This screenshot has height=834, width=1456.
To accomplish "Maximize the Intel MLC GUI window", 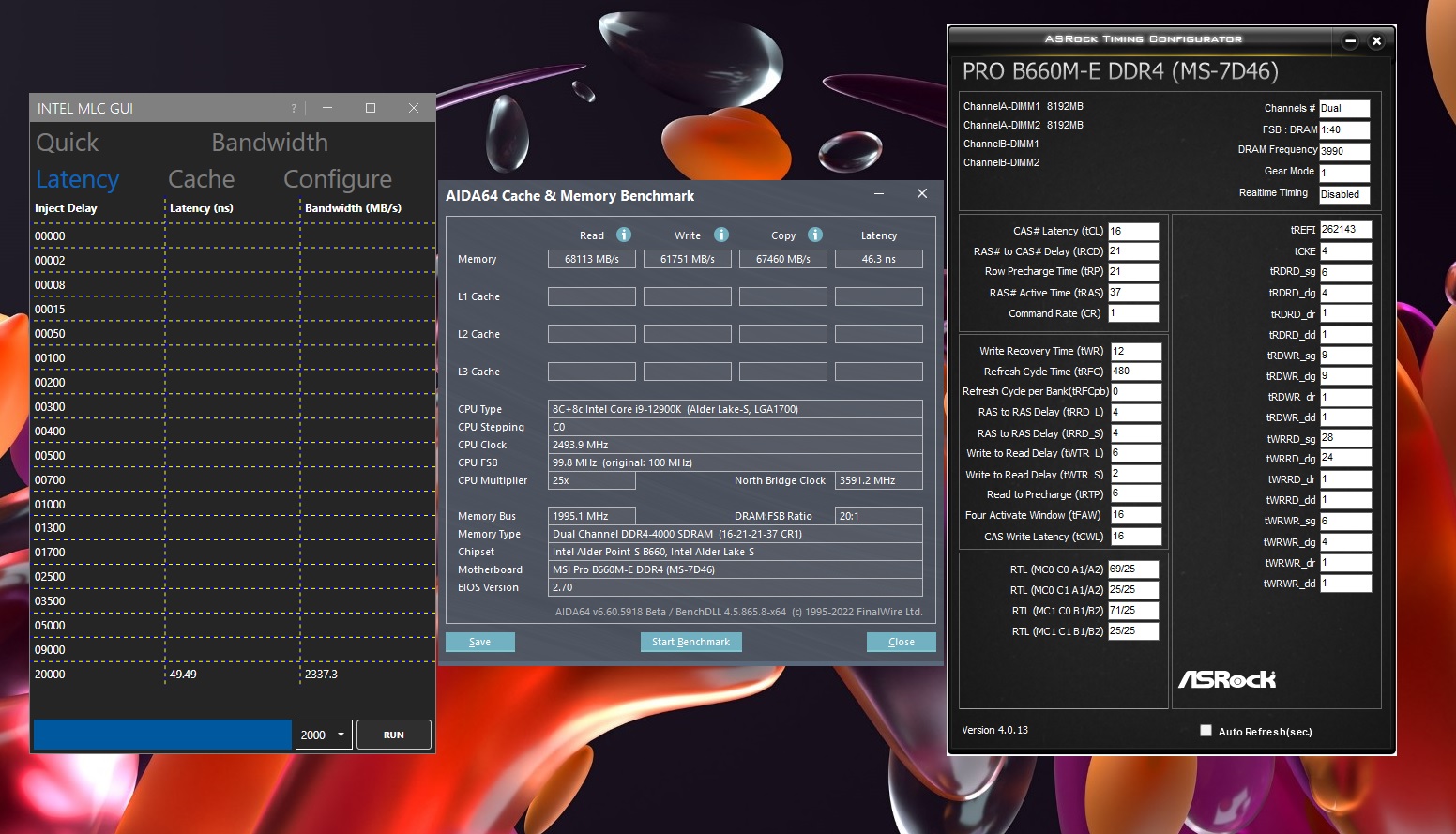I will (371, 108).
